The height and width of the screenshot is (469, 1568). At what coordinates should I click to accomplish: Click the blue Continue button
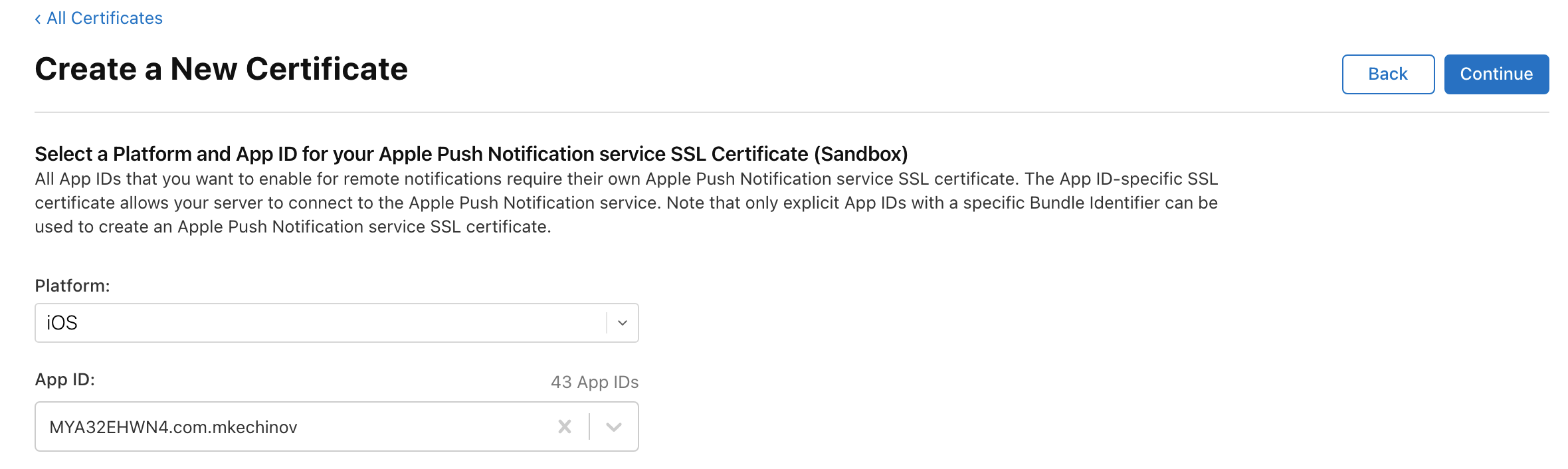1496,74
